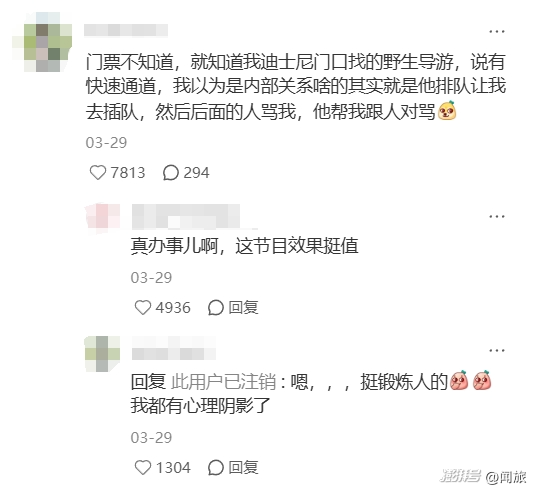Open the 294 replies speech bubble
Image resolution: width=536 pixels, height=494 pixels.
(171, 173)
